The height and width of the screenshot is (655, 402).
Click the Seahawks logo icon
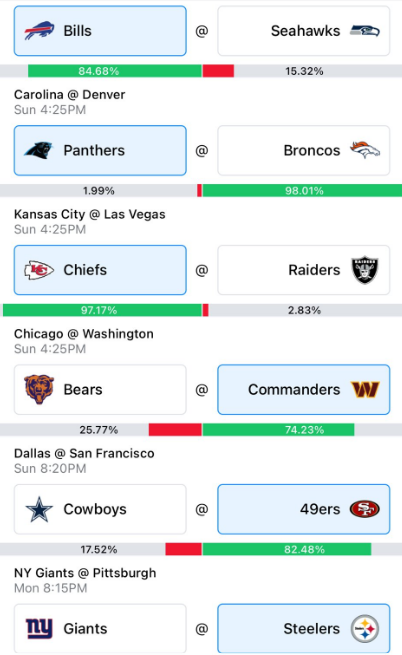[365, 31]
